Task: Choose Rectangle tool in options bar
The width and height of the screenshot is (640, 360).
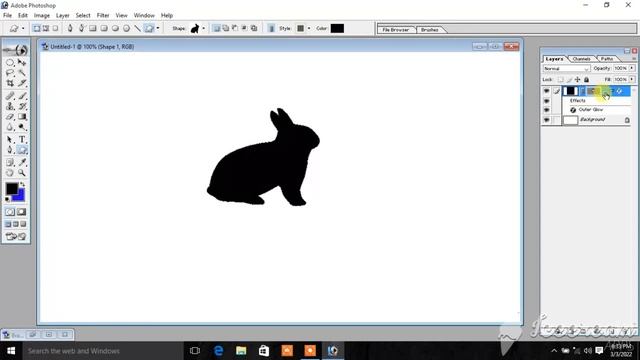Action: [93, 28]
